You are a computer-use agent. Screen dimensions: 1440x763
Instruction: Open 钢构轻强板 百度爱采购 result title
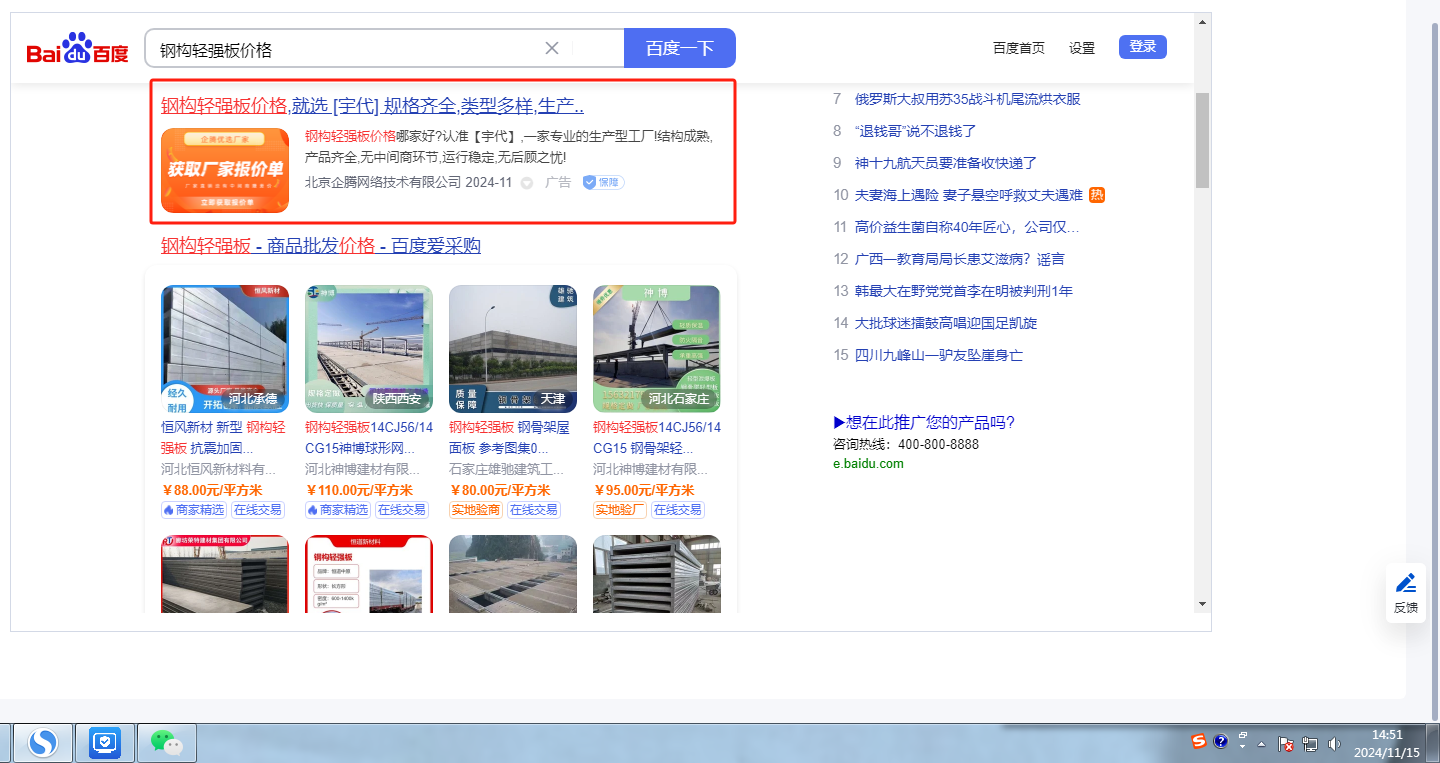320,246
